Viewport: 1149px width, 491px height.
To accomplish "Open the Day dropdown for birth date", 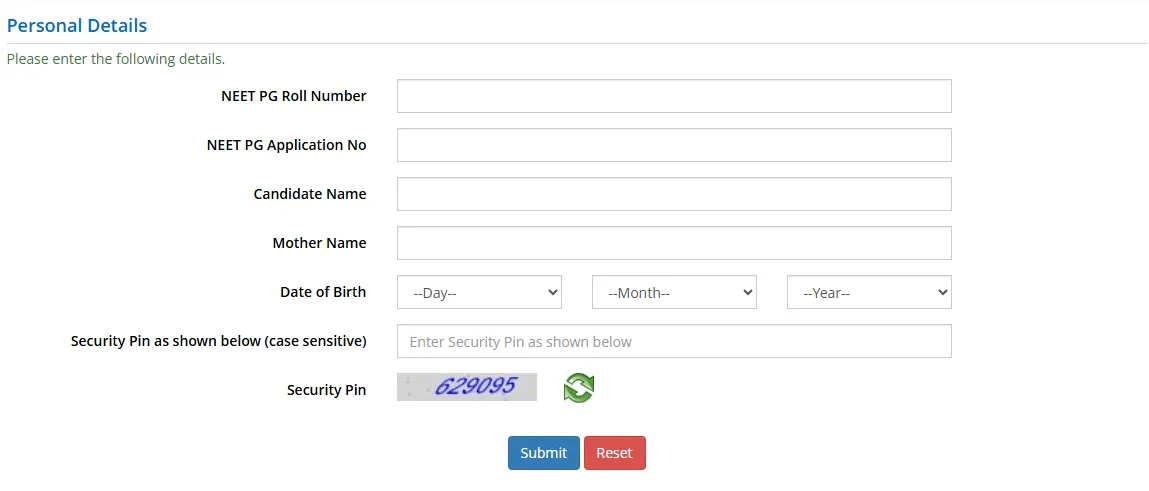I will (x=479, y=292).
